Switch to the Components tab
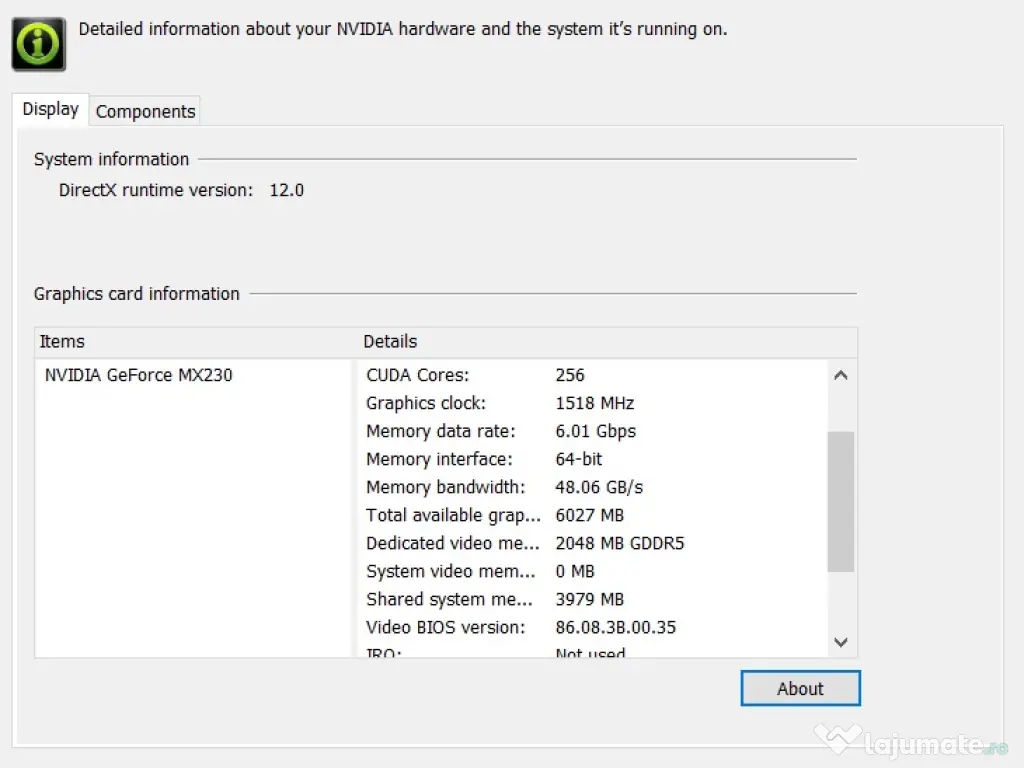Viewport: 1024px width, 768px height. point(145,112)
